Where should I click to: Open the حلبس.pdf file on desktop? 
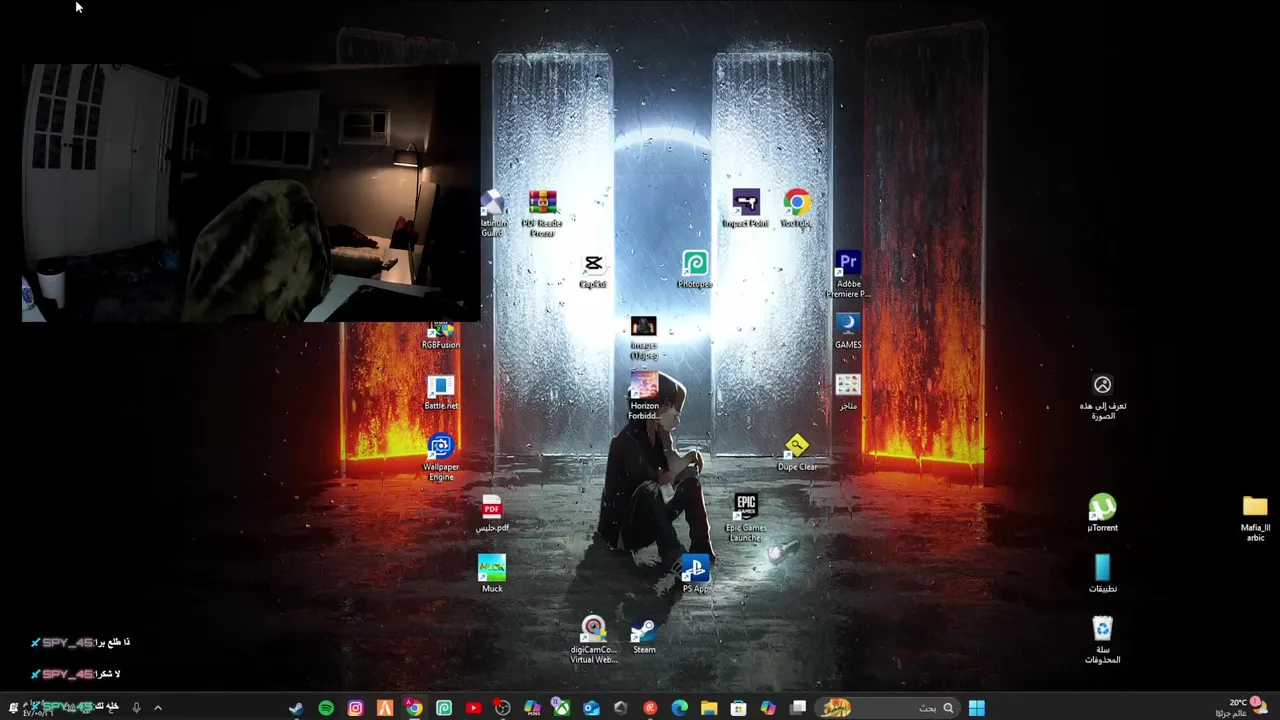492,513
